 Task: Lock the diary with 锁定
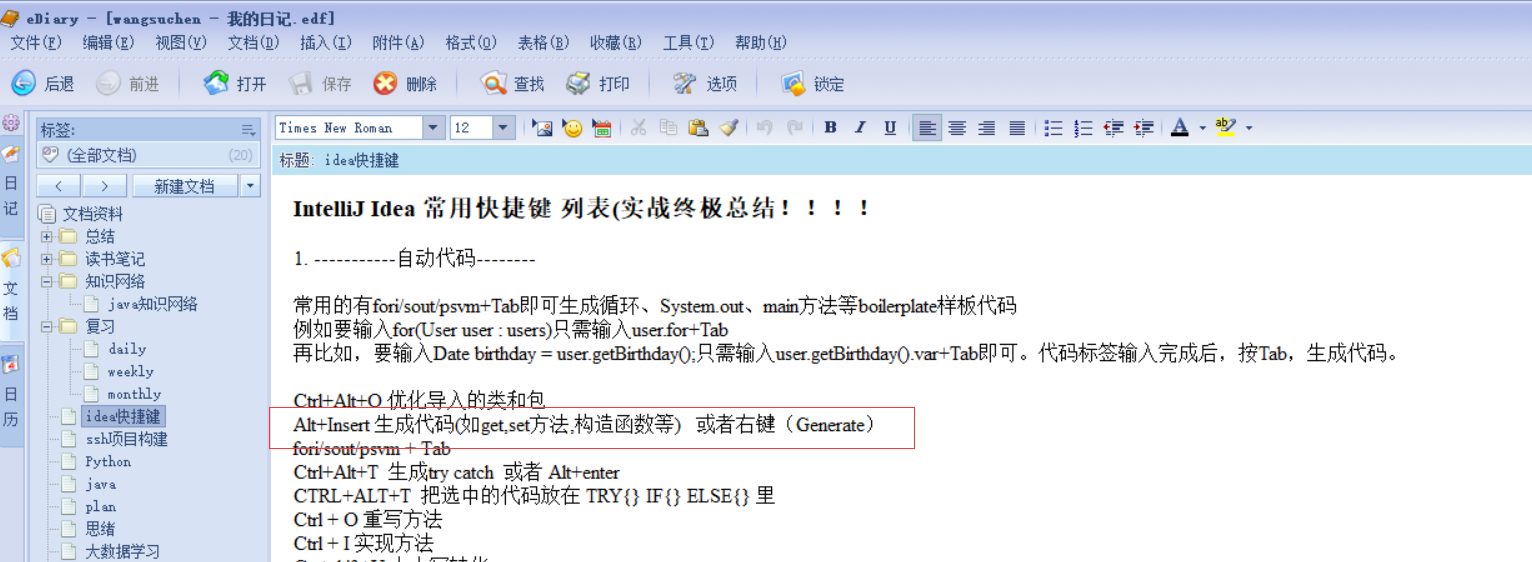(813, 84)
